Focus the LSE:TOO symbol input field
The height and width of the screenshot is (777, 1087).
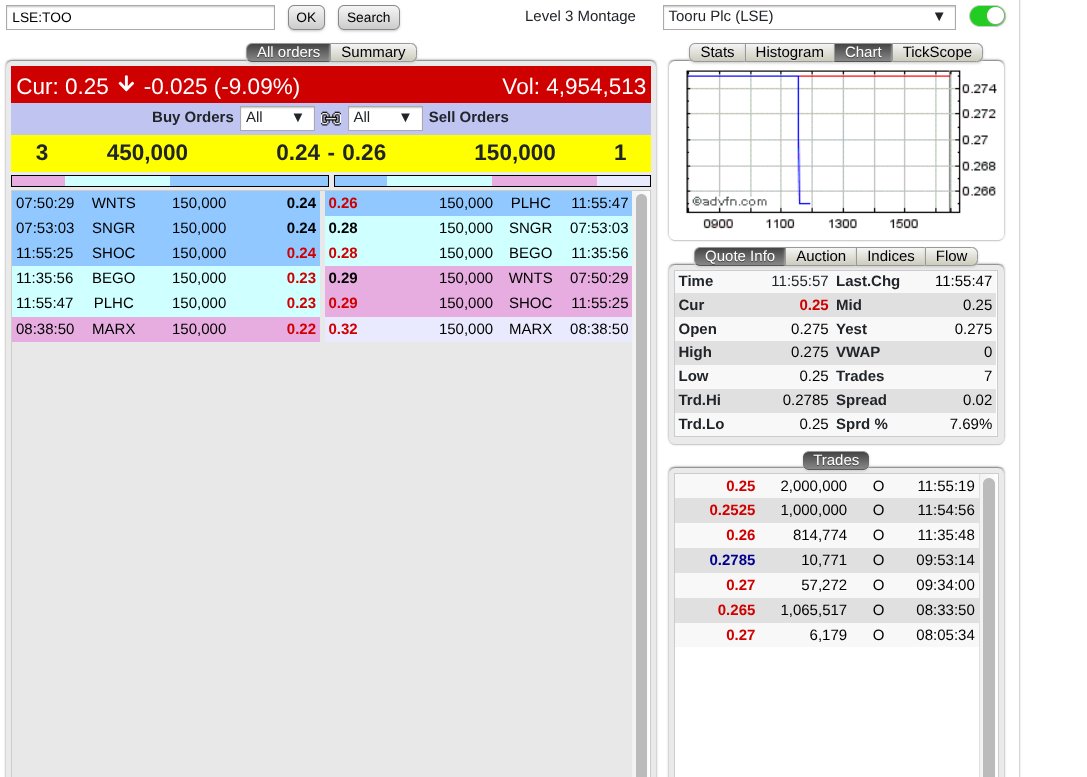pyautogui.click(x=140, y=17)
